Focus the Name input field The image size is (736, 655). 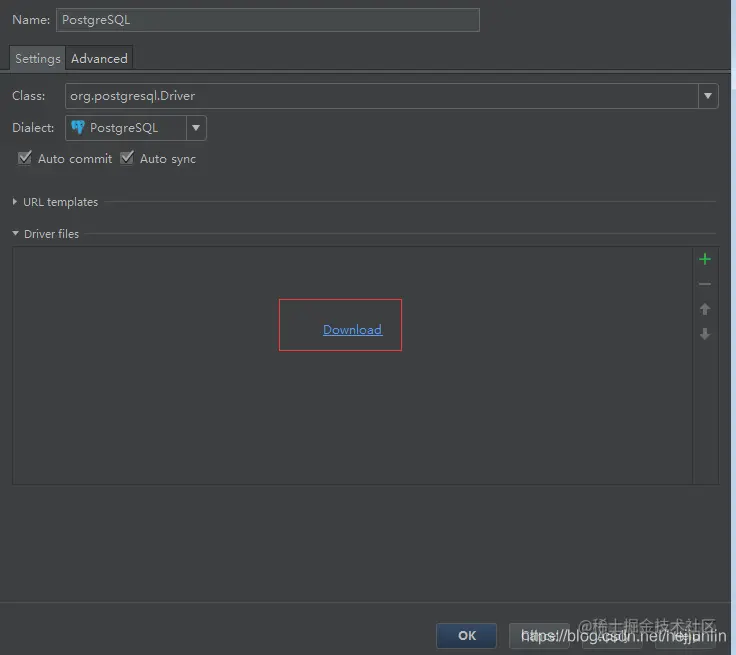[268, 20]
